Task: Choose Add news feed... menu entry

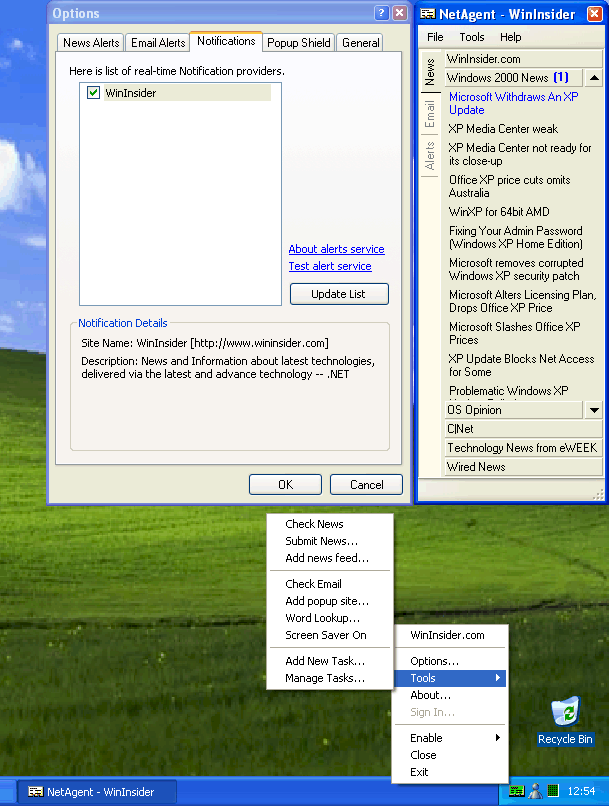Action: [329, 558]
